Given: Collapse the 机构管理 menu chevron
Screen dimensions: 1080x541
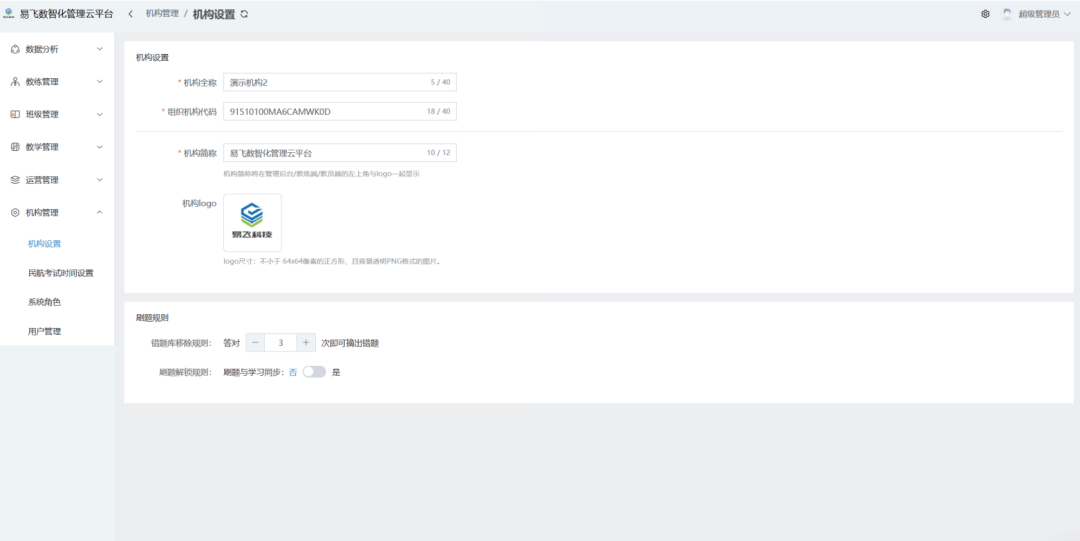Looking at the screenshot, I should coord(99,213).
